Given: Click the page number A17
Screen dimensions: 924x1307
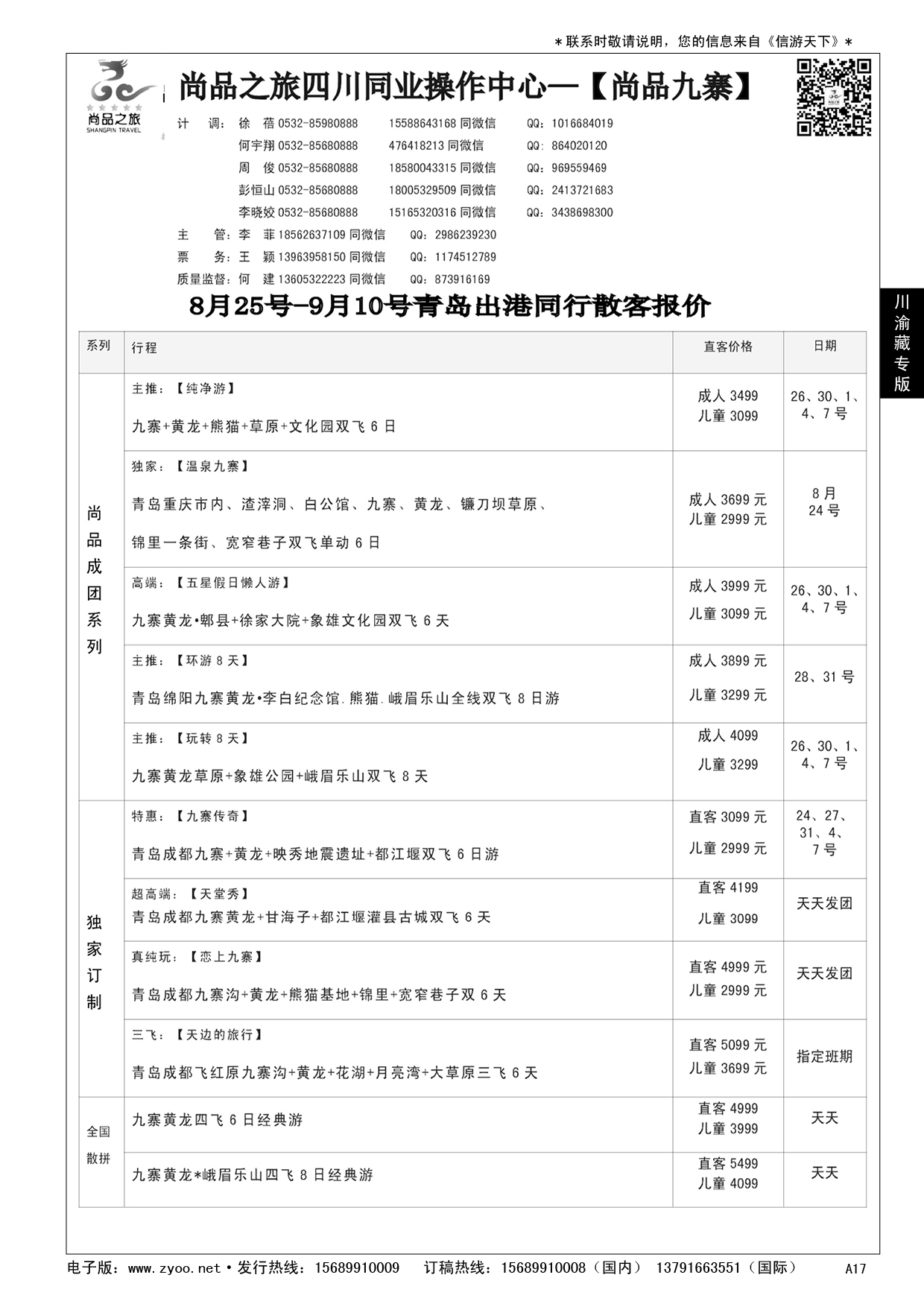Looking at the screenshot, I should (x=855, y=1269).
